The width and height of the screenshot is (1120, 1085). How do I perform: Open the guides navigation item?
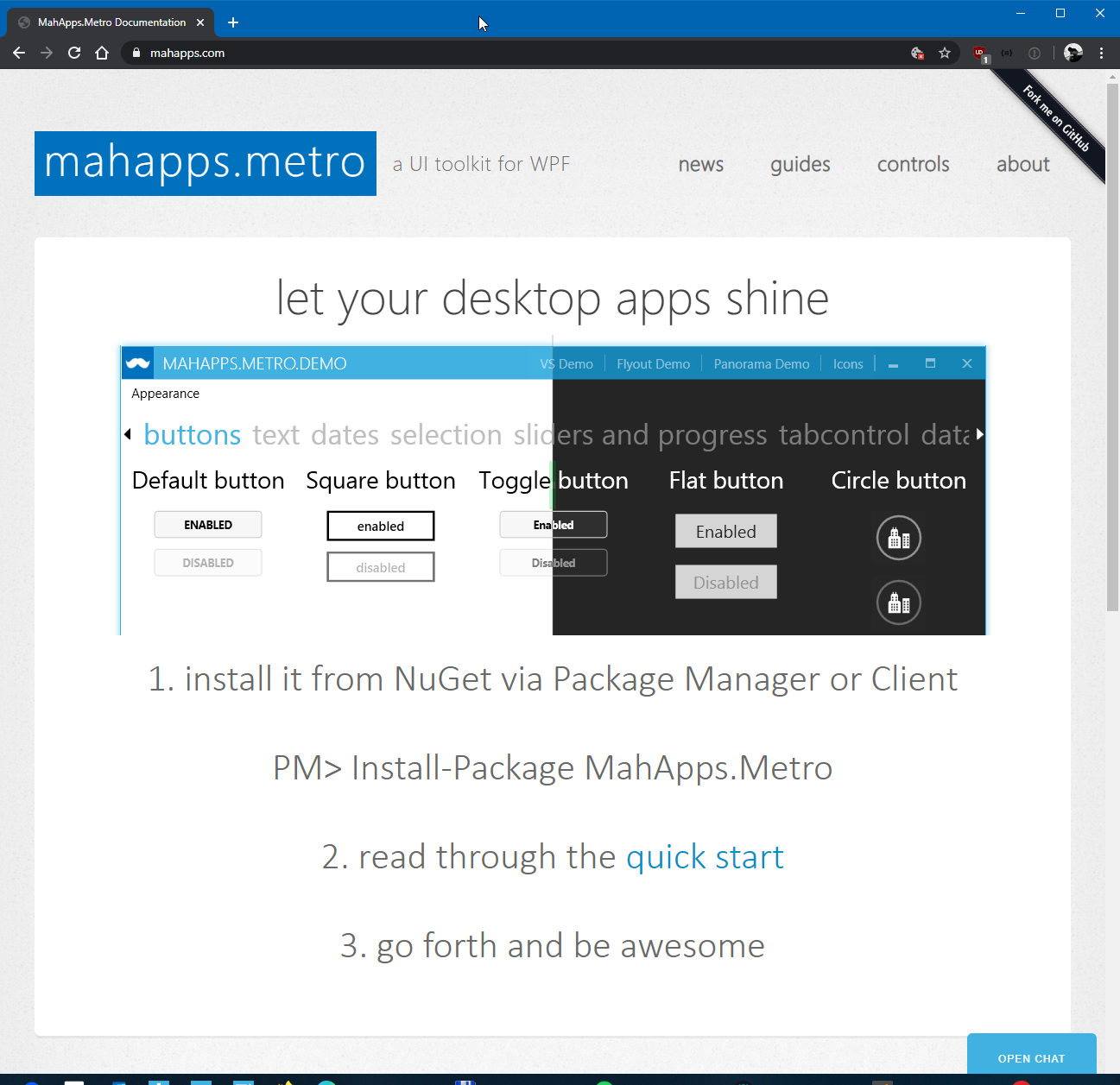[800, 164]
